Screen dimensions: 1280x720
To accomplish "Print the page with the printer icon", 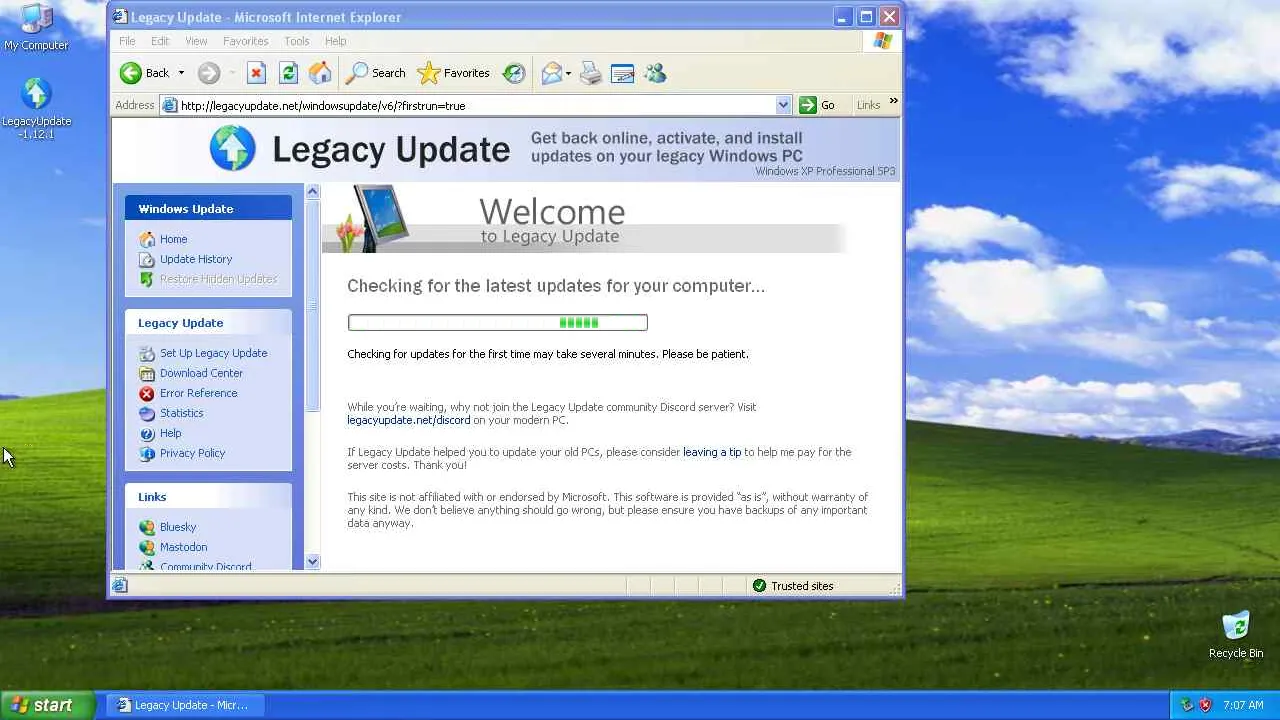I will click(x=591, y=73).
